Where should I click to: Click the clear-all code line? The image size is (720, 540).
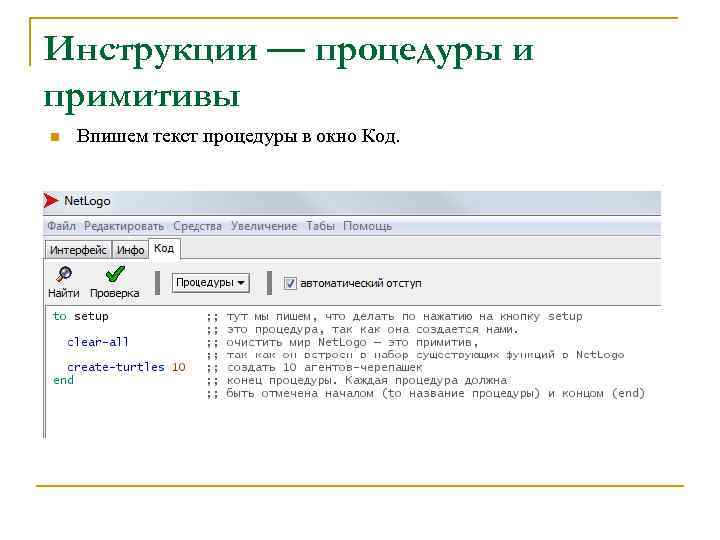[98, 342]
